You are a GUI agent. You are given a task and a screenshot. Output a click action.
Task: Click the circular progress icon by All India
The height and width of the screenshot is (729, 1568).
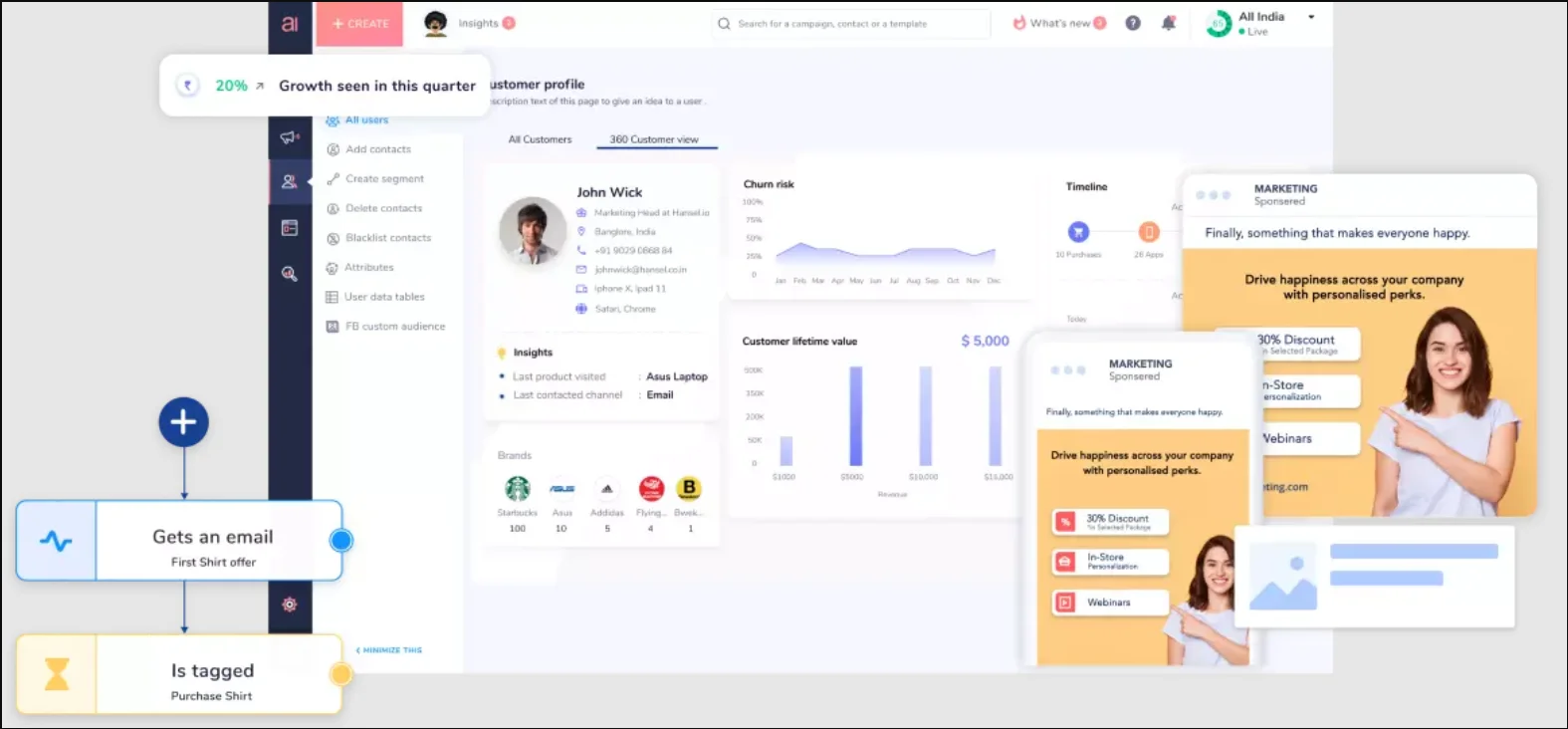pyautogui.click(x=1219, y=24)
